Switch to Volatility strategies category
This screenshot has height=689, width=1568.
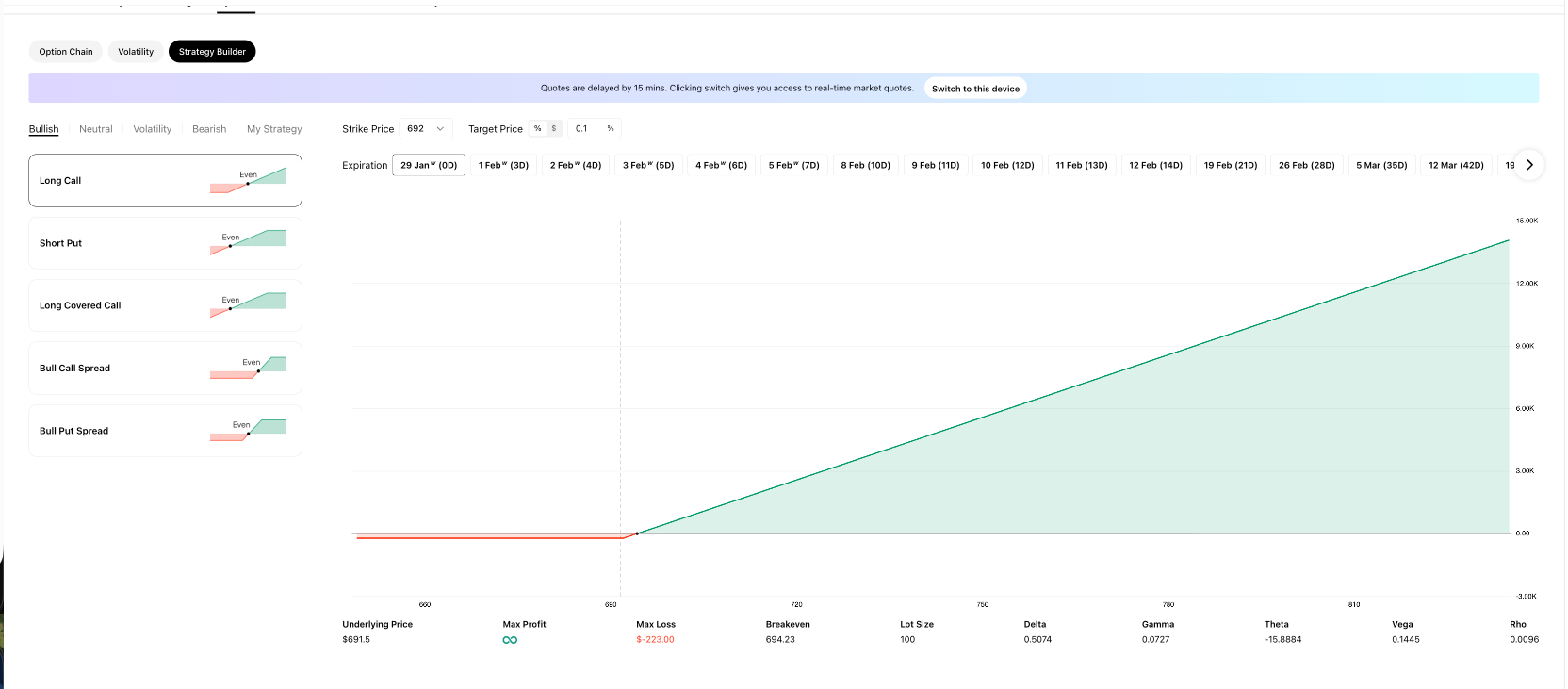[152, 129]
